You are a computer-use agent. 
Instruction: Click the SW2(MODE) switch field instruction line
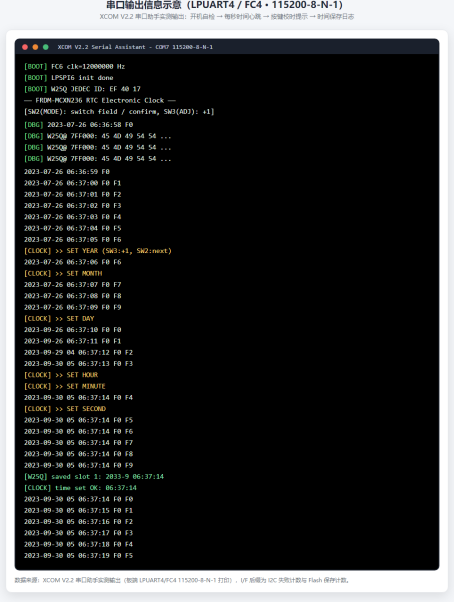[119, 112]
